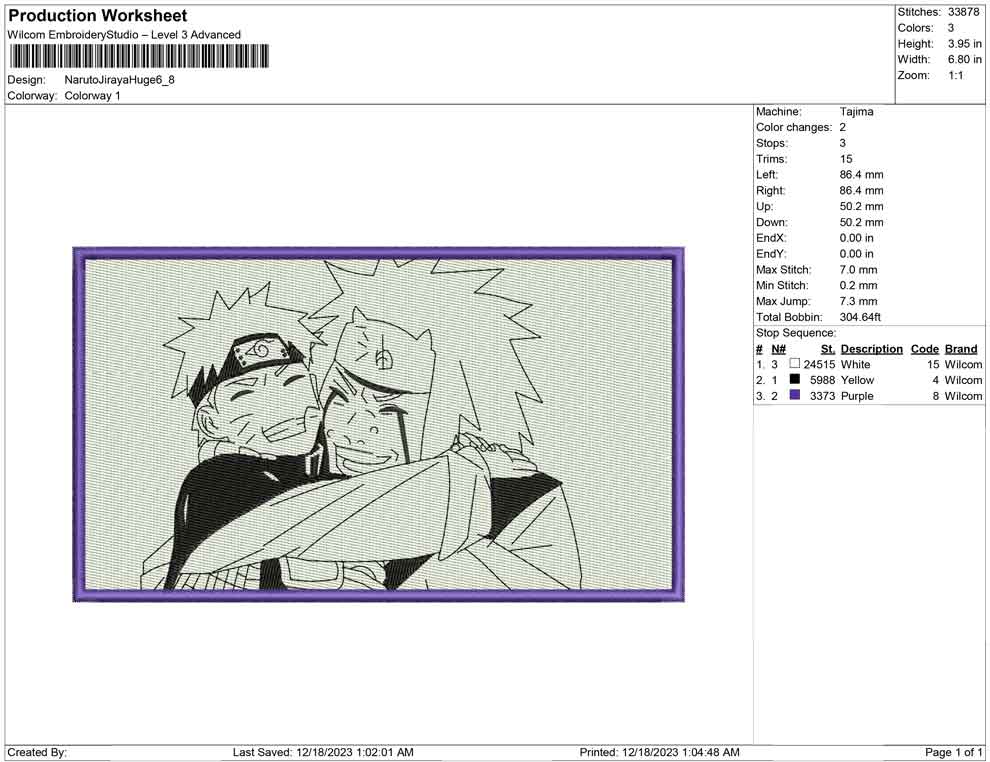Viewport: 990px width, 762px height.
Task: Select the White thread description
Action: [855, 364]
